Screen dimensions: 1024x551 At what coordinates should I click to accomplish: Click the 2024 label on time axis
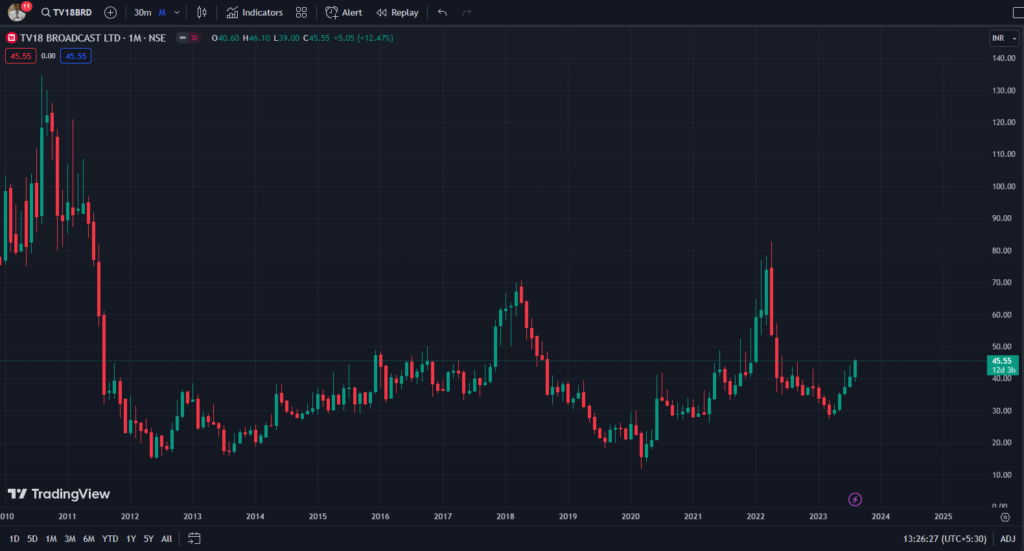click(x=880, y=516)
